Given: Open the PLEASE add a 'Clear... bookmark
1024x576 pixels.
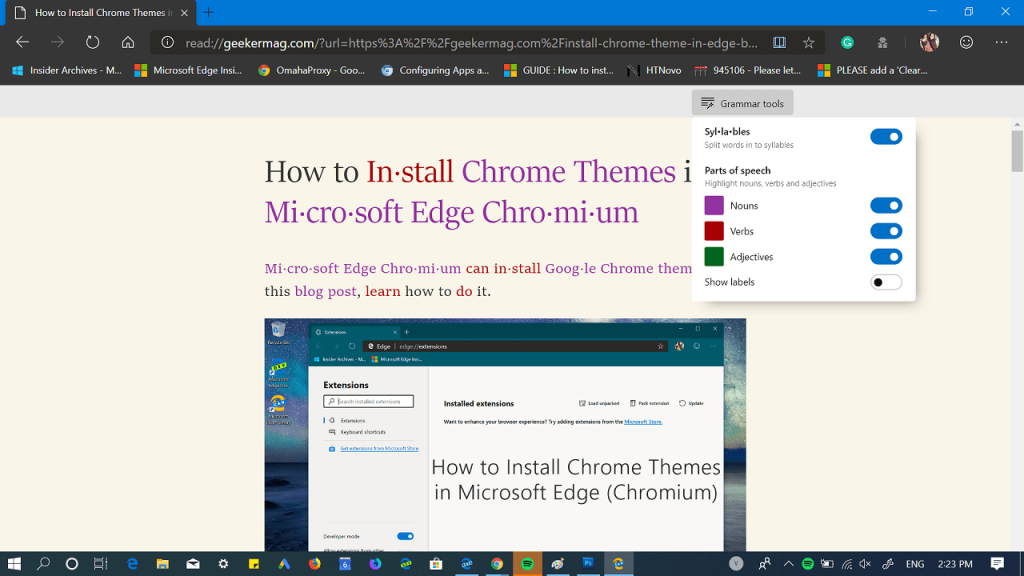Looking at the screenshot, I should (x=872, y=70).
